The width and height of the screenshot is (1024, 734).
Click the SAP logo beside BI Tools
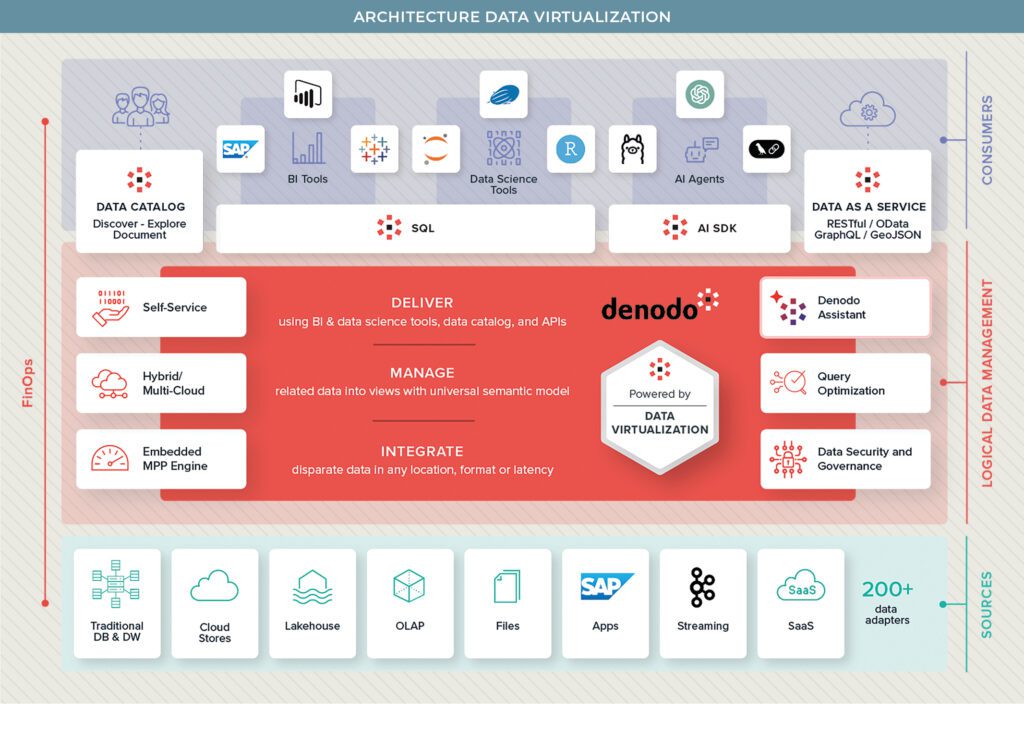[x=240, y=149]
